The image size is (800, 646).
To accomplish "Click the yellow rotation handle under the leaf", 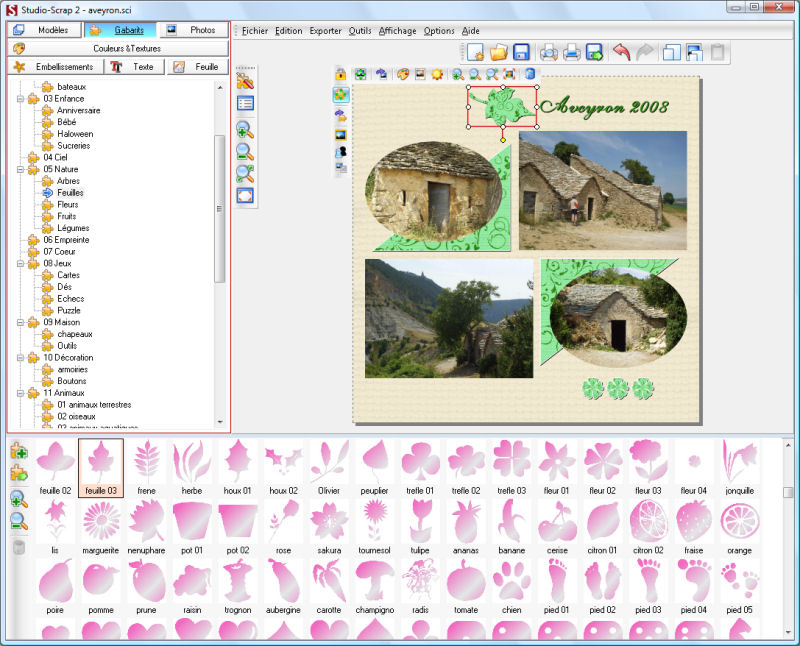I will coord(503,140).
